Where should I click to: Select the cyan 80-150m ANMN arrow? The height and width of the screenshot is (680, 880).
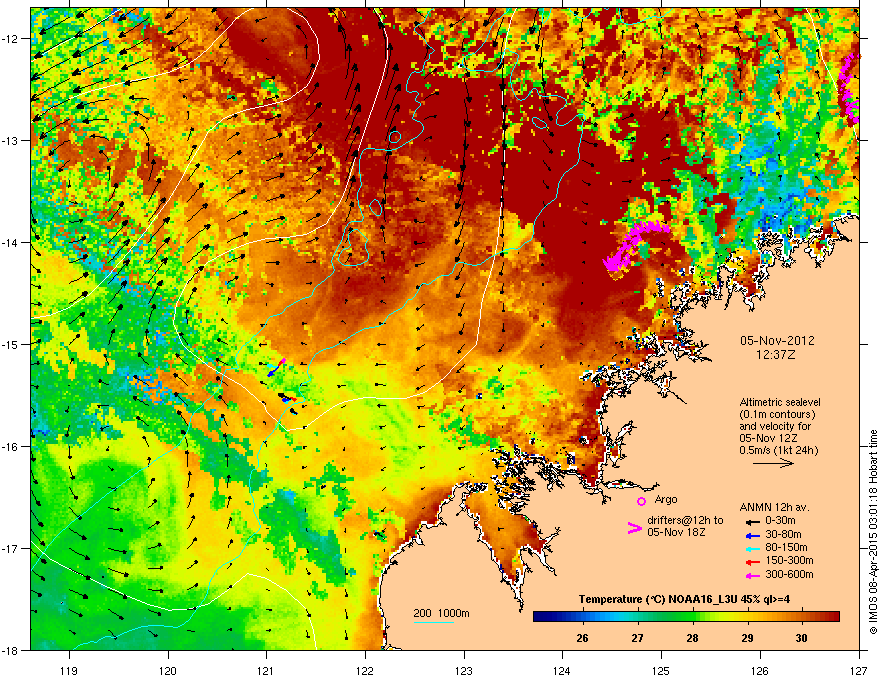pyautogui.click(x=752, y=549)
